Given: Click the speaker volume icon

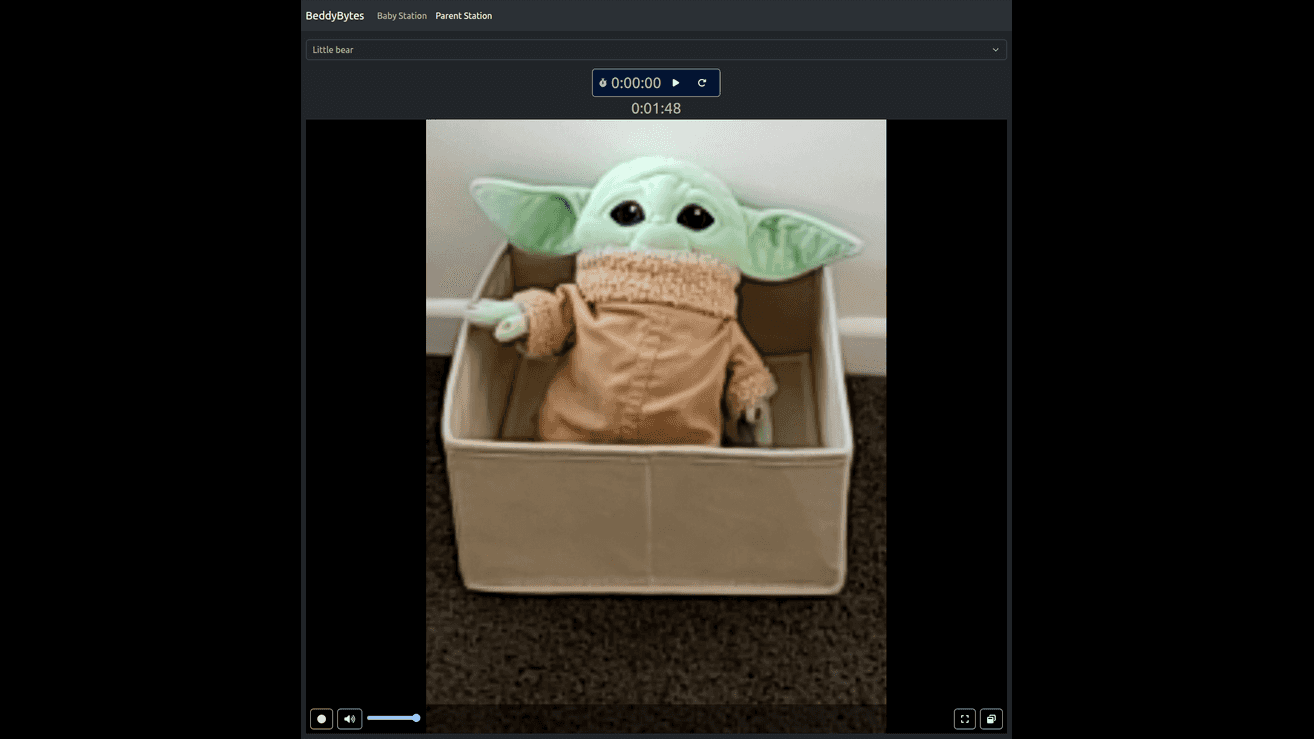Looking at the screenshot, I should click(x=349, y=718).
